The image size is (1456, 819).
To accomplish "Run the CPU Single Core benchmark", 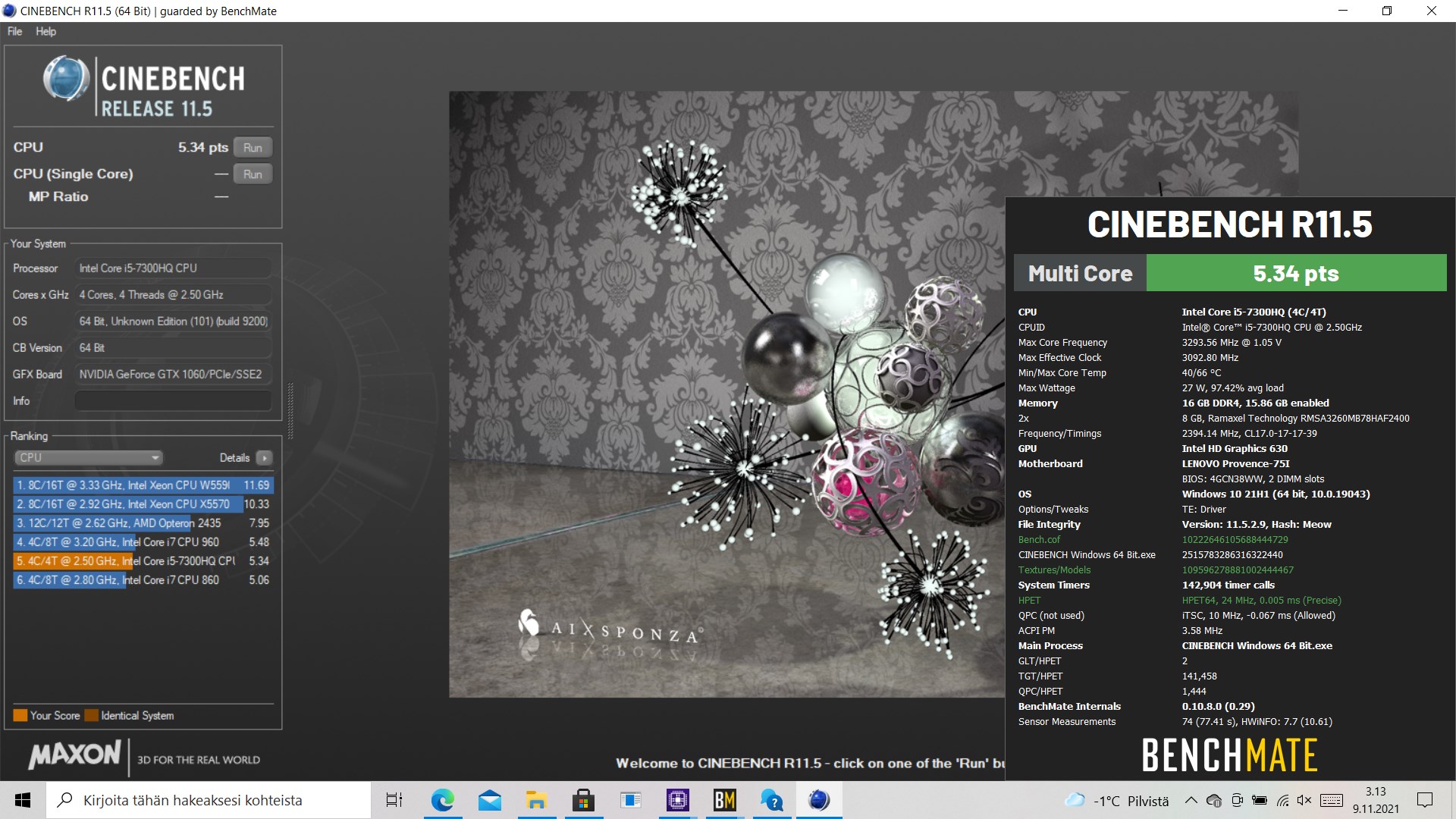I will click(x=253, y=174).
